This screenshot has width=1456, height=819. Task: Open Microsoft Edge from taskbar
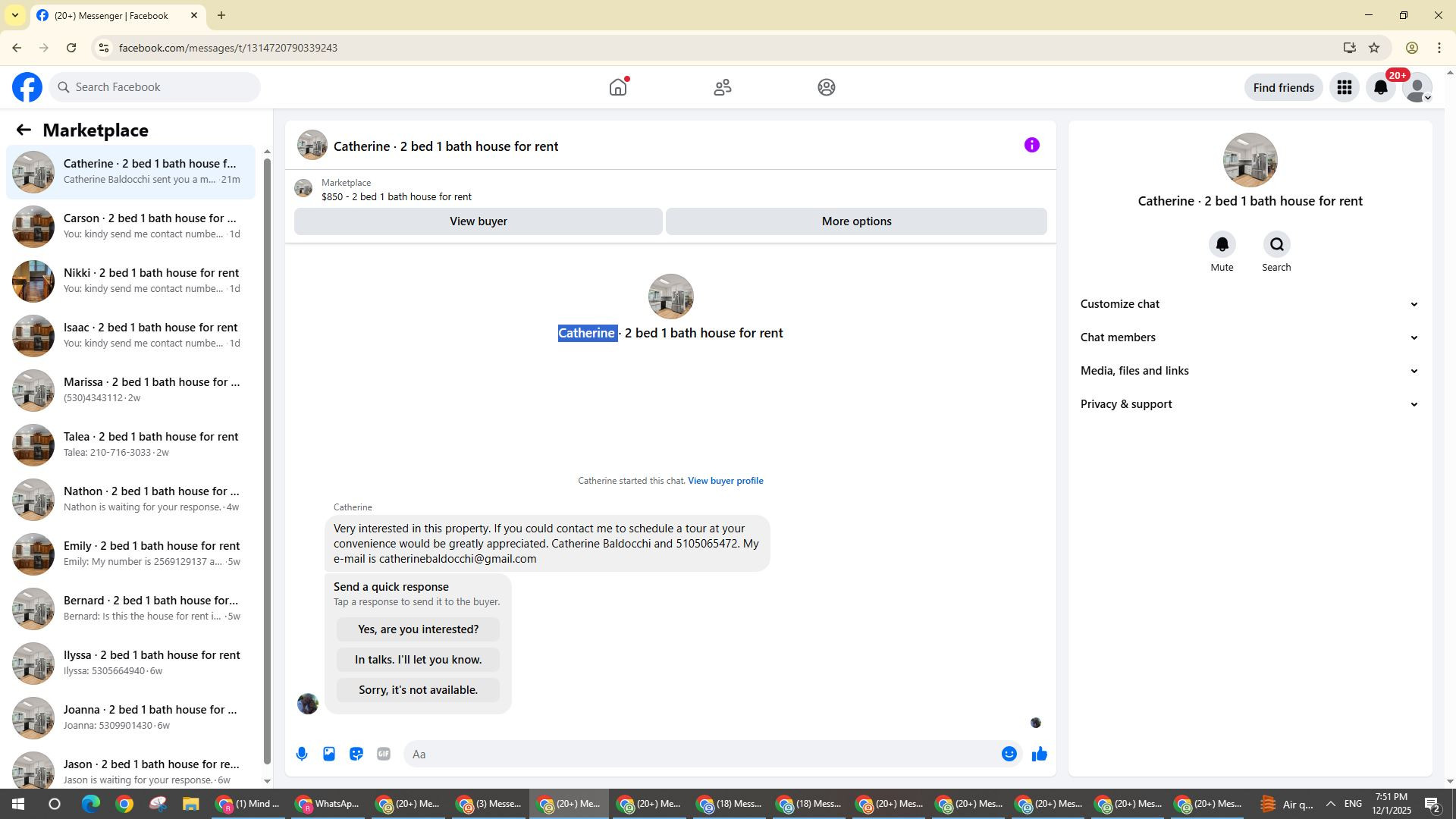tap(90, 804)
